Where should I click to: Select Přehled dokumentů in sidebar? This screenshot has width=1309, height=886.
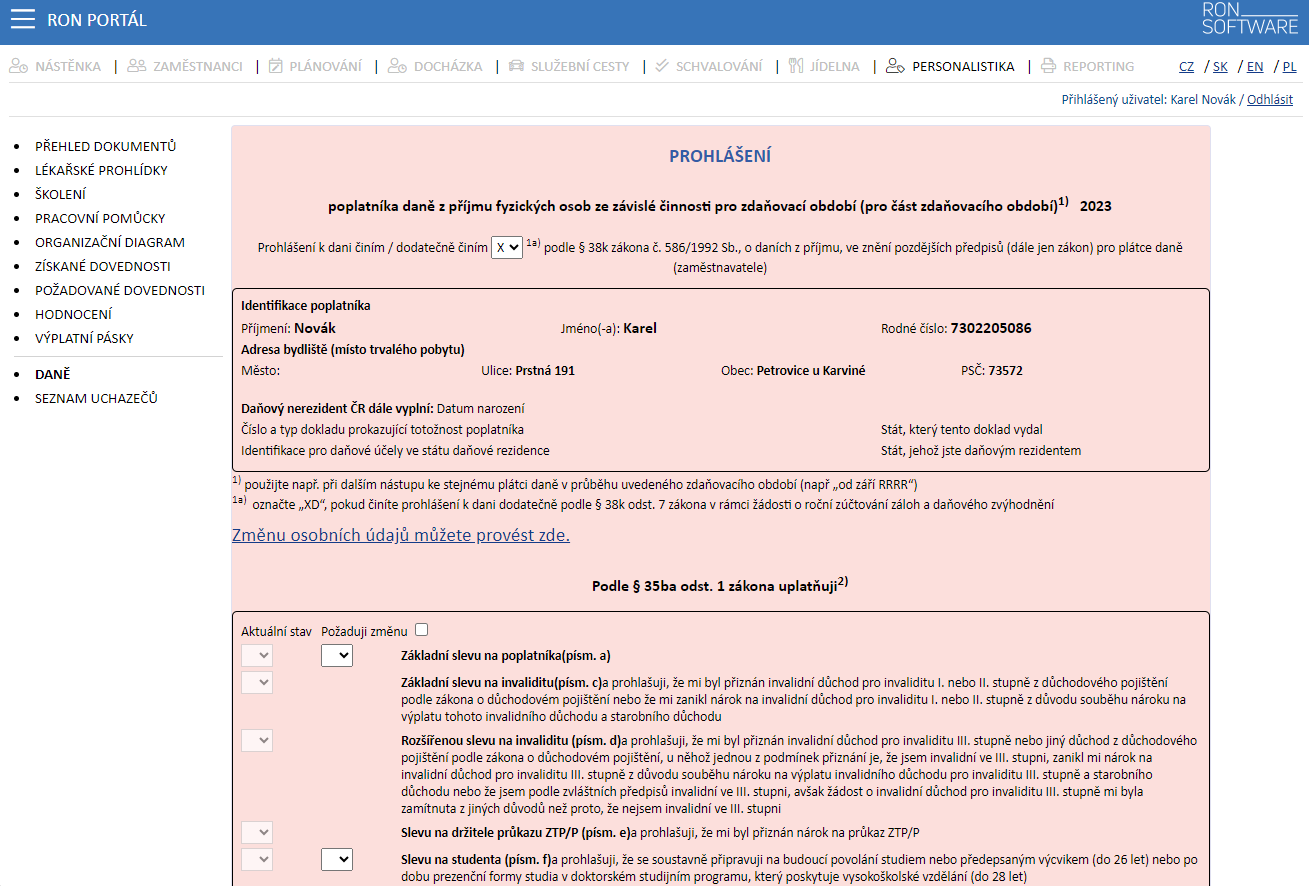(x=106, y=146)
